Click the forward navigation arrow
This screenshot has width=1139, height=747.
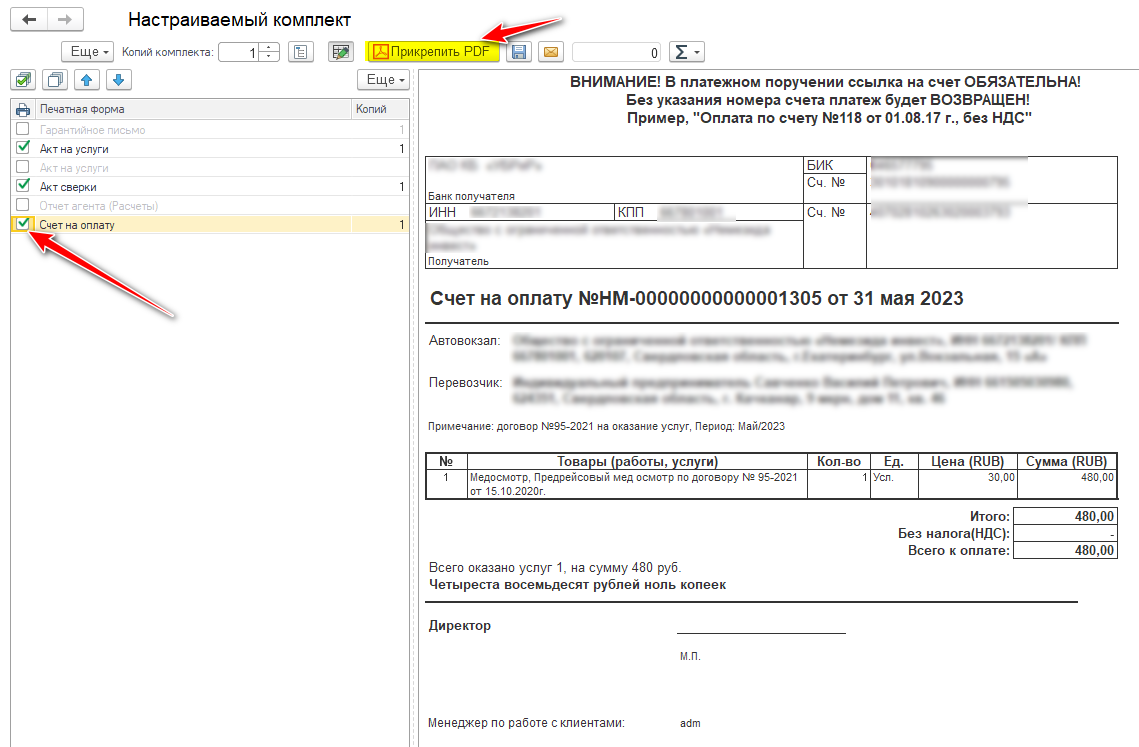coord(65,20)
